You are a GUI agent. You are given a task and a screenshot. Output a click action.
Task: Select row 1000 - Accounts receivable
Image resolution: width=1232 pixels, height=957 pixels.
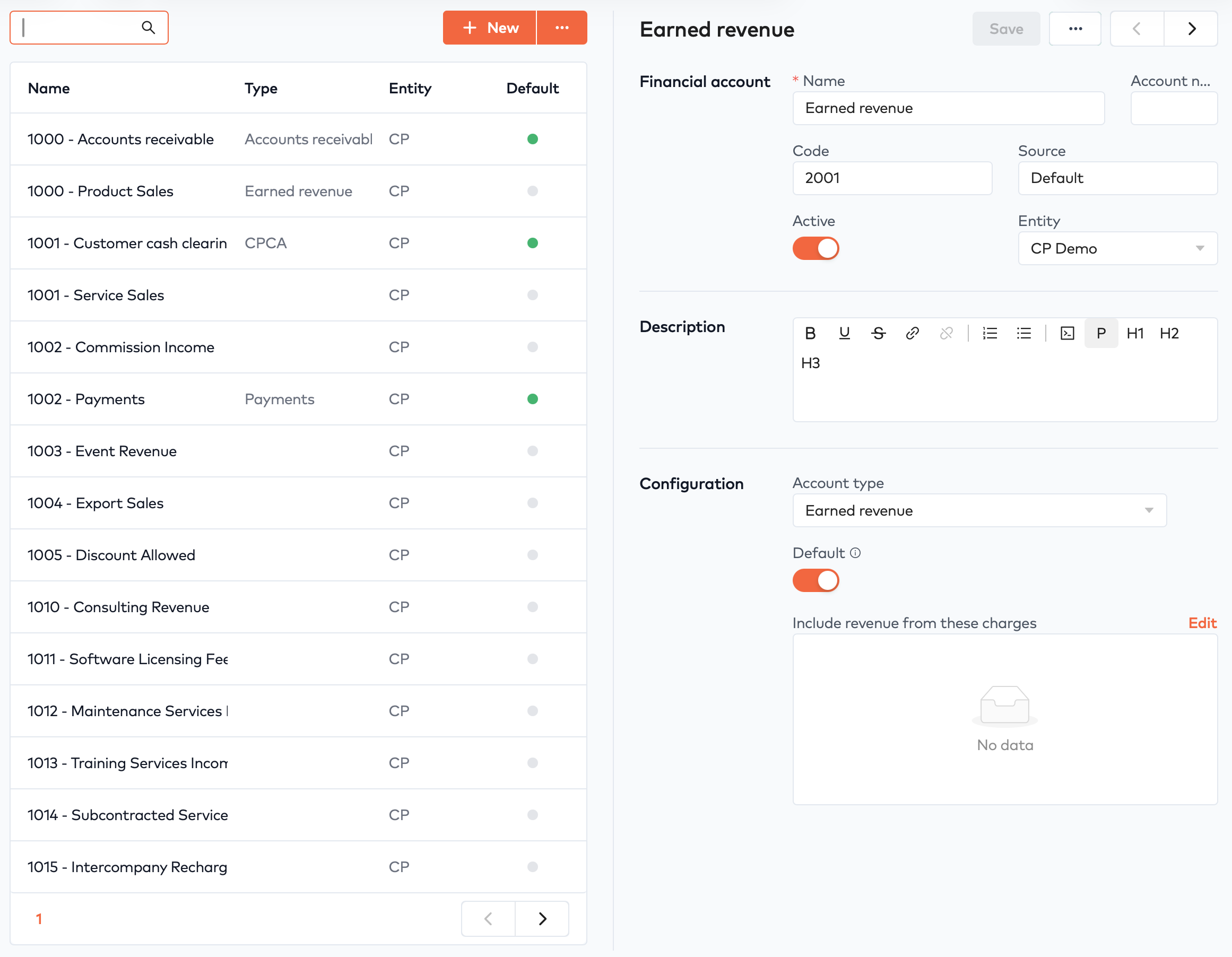click(x=298, y=140)
